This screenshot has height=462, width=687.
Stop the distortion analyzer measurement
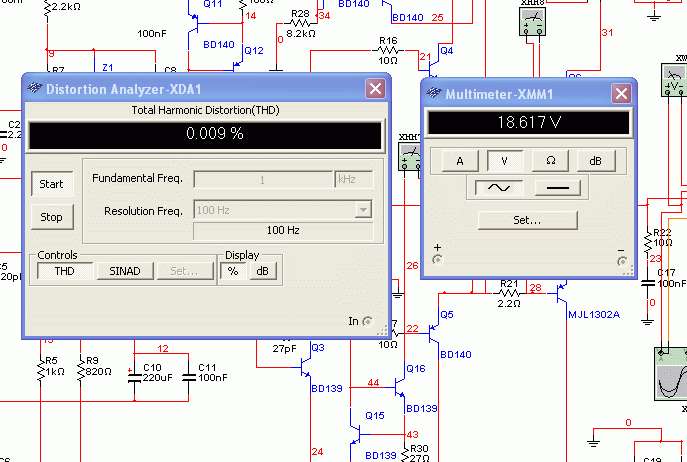pyautogui.click(x=52, y=217)
